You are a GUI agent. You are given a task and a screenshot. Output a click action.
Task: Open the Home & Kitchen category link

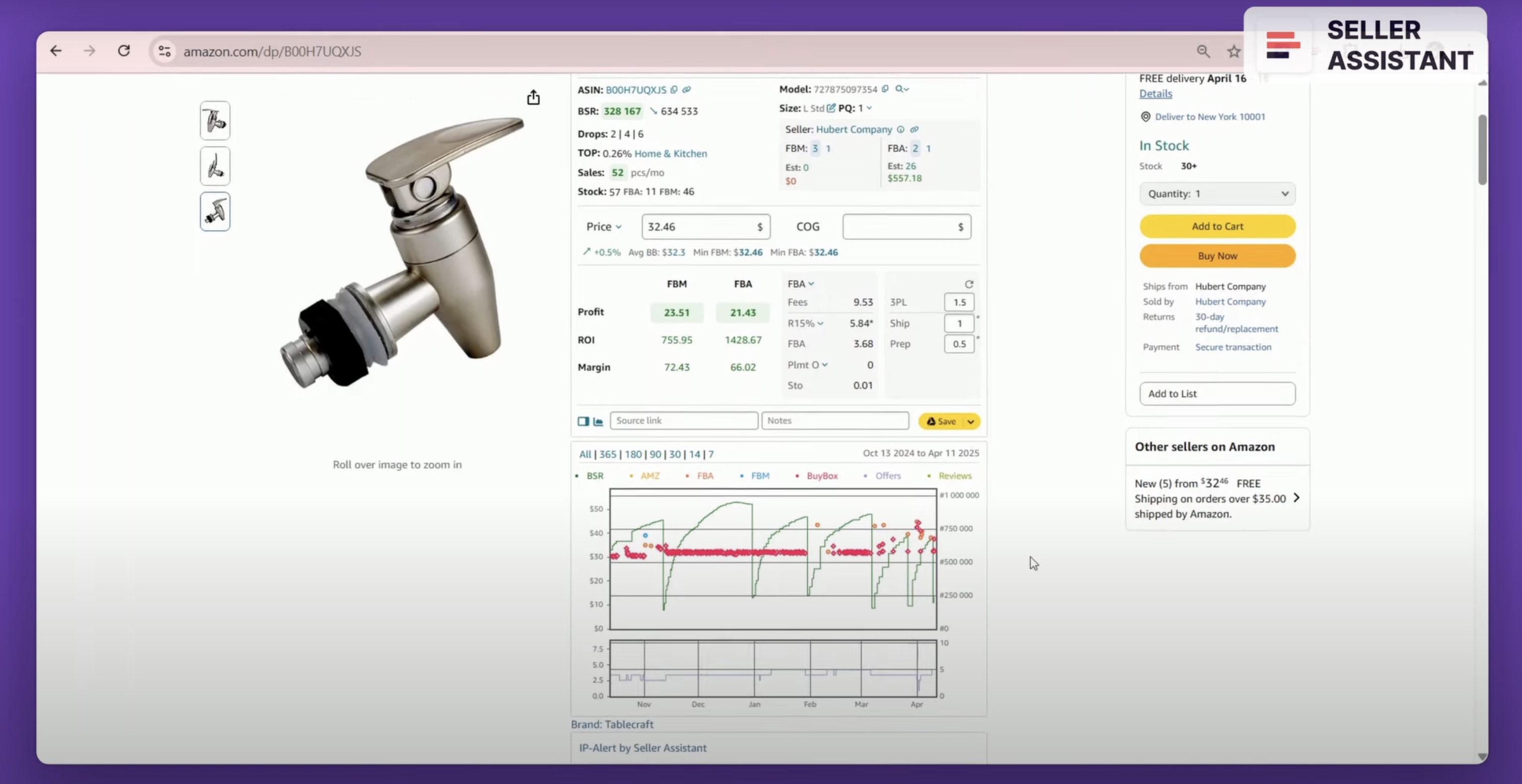click(670, 153)
